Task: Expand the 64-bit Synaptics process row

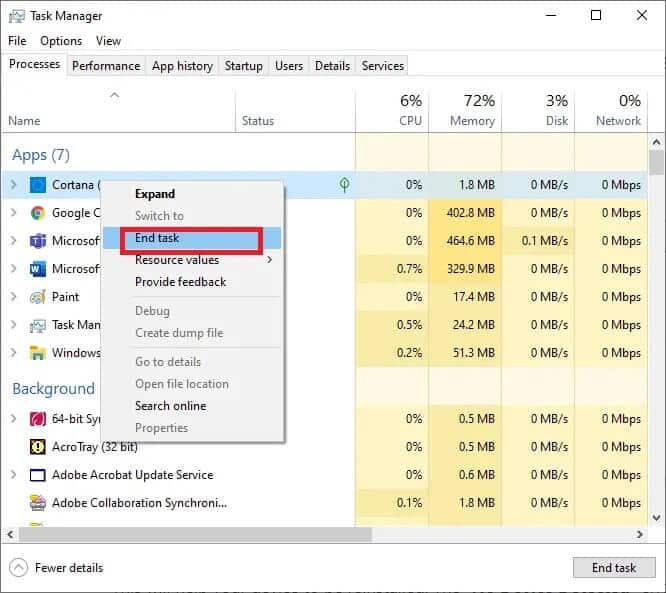Action: click(14, 419)
